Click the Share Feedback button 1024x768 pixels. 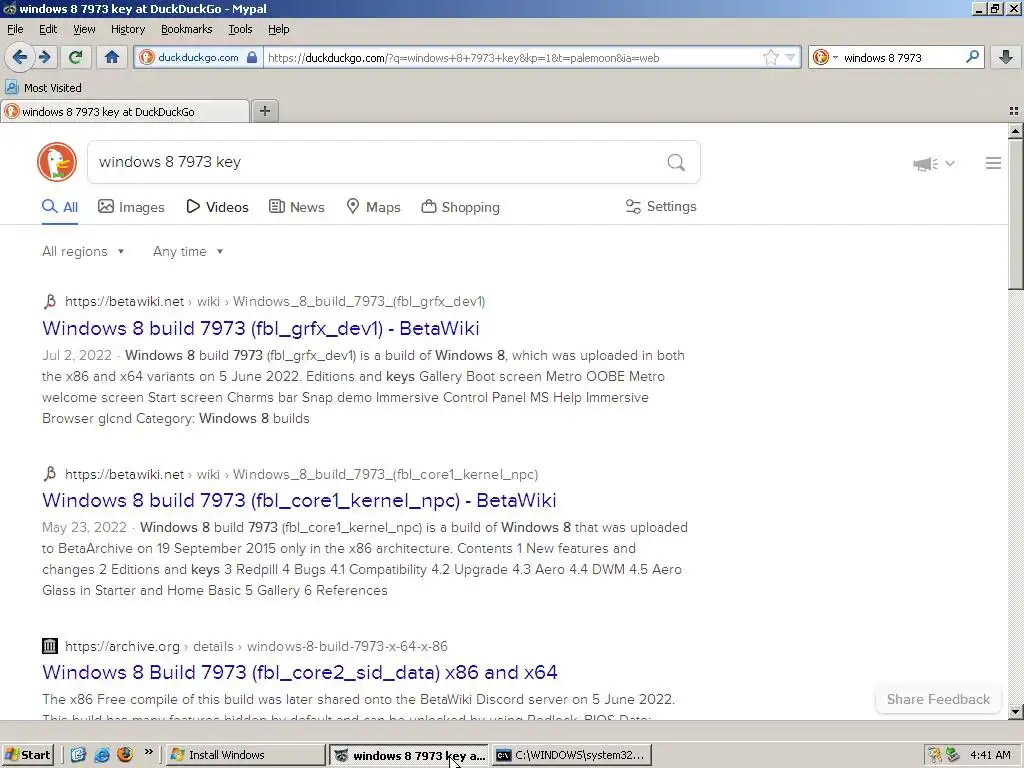tap(938, 699)
